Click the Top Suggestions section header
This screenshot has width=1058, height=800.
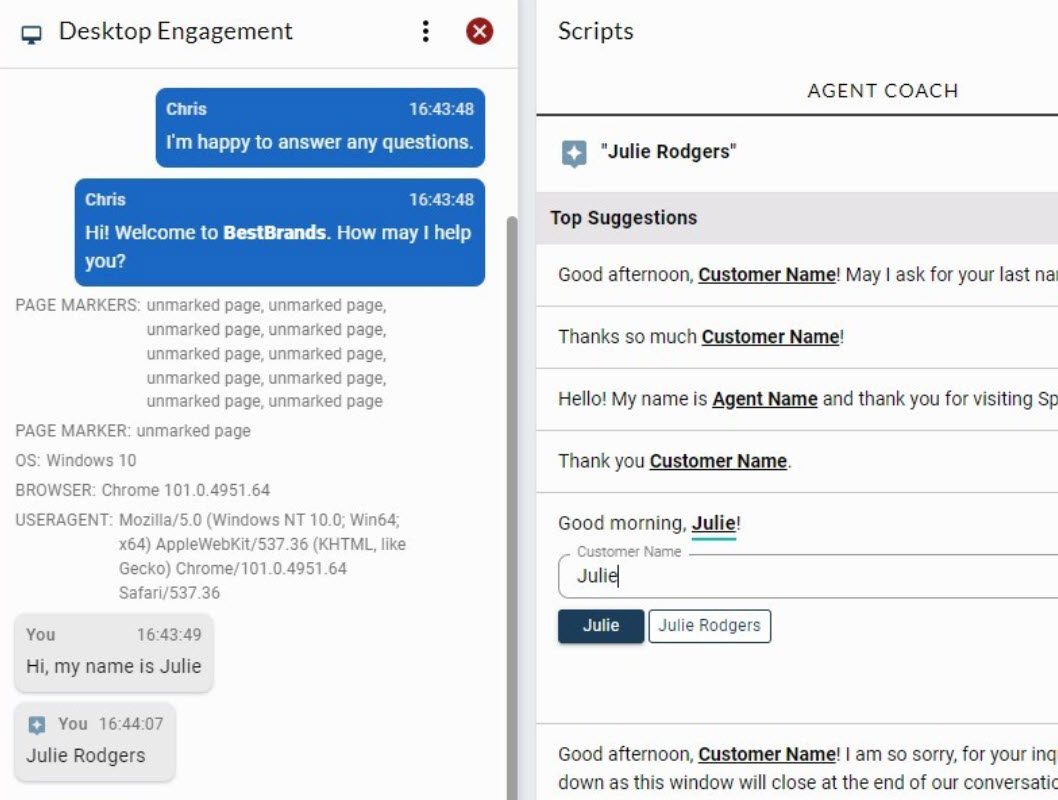coord(623,218)
